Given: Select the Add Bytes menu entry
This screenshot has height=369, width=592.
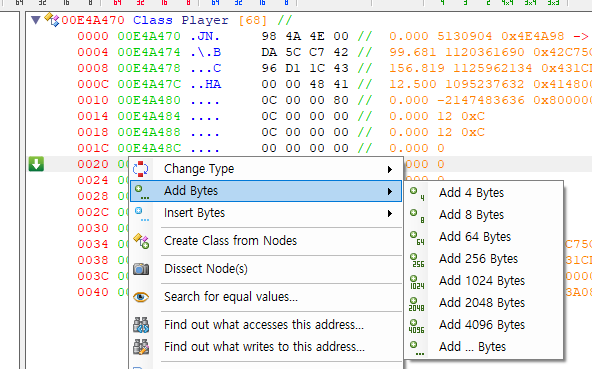Looking at the screenshot, I should [x=266, y=191].
